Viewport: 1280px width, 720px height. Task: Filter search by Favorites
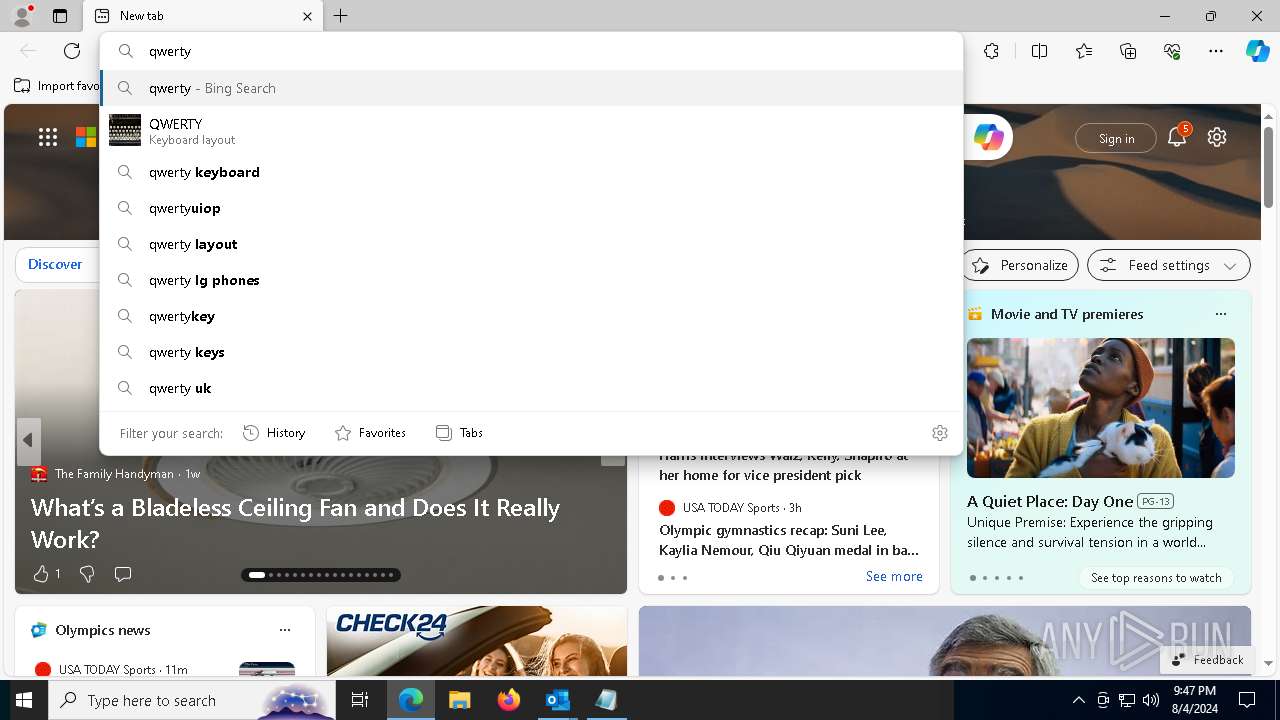coord(370,433)
